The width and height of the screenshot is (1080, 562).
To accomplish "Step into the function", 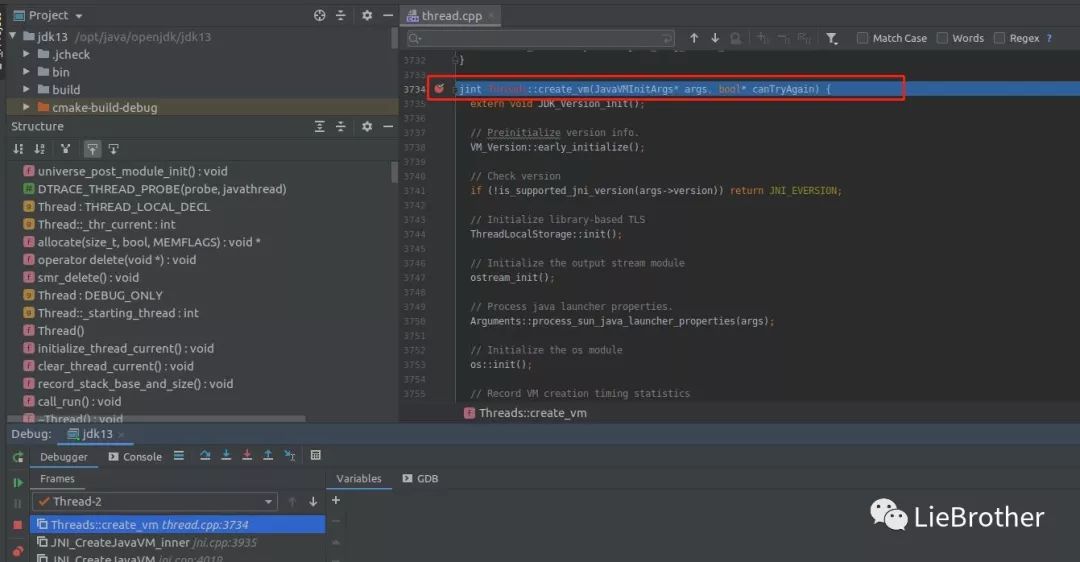I will 226,456.
